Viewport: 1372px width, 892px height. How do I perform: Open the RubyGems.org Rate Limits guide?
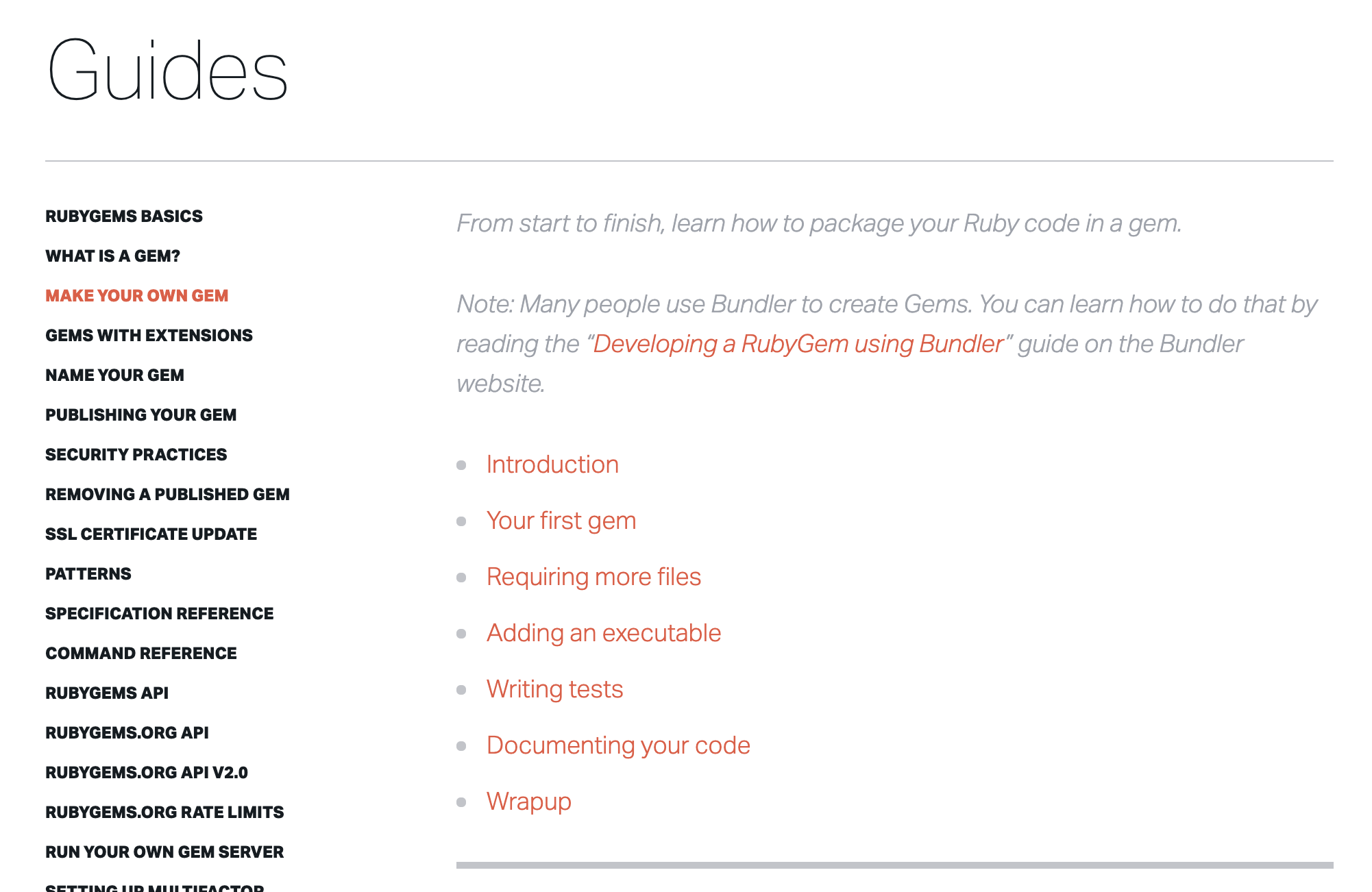point(164,813)
